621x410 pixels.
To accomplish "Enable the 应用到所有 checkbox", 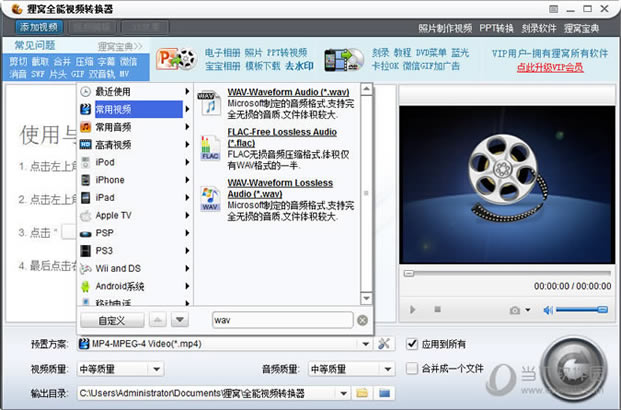I will 412,344.
